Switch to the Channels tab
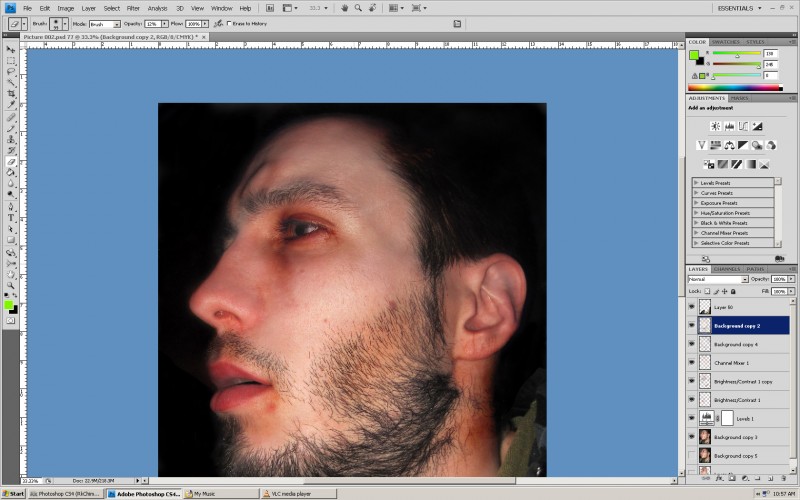The height and width of the screenshot is (500, 800). coord(727,269)
